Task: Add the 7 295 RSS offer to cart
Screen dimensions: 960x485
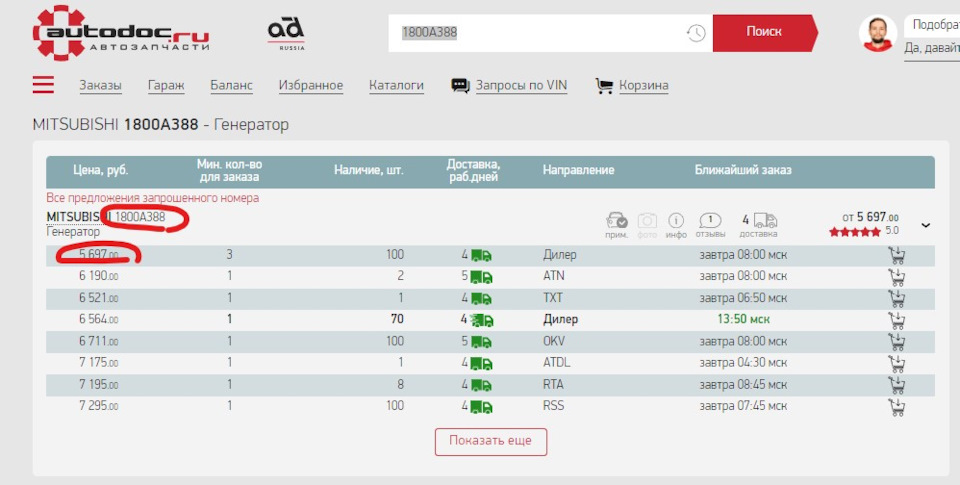Action: [x=897, y=407]
